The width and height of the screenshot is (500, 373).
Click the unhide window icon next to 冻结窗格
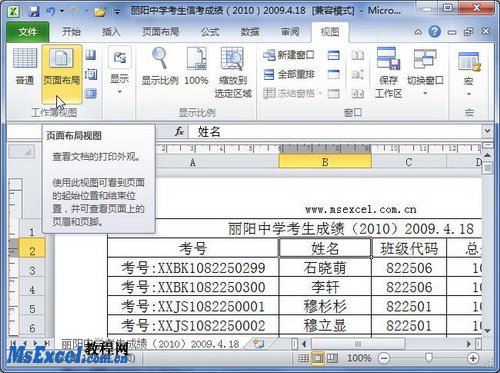point(333,94)
